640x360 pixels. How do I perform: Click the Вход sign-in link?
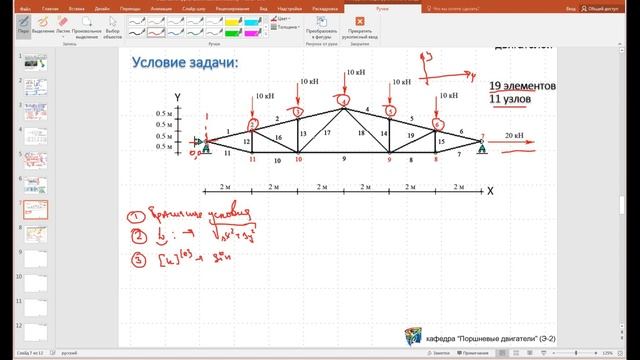[571, 9]
